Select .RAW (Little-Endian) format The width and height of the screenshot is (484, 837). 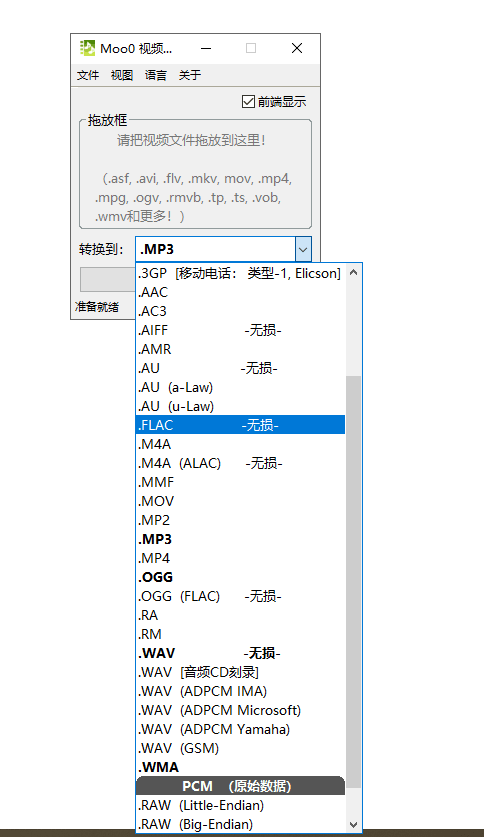tap(241, 805)
